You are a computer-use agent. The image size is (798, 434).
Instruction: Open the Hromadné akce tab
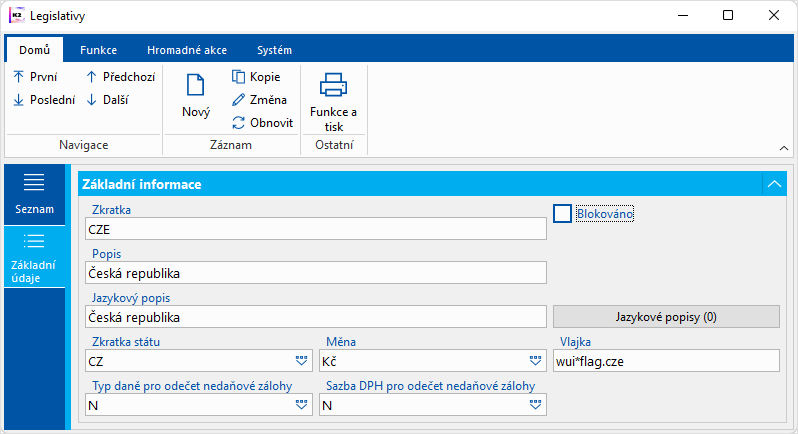pos(187,50)
